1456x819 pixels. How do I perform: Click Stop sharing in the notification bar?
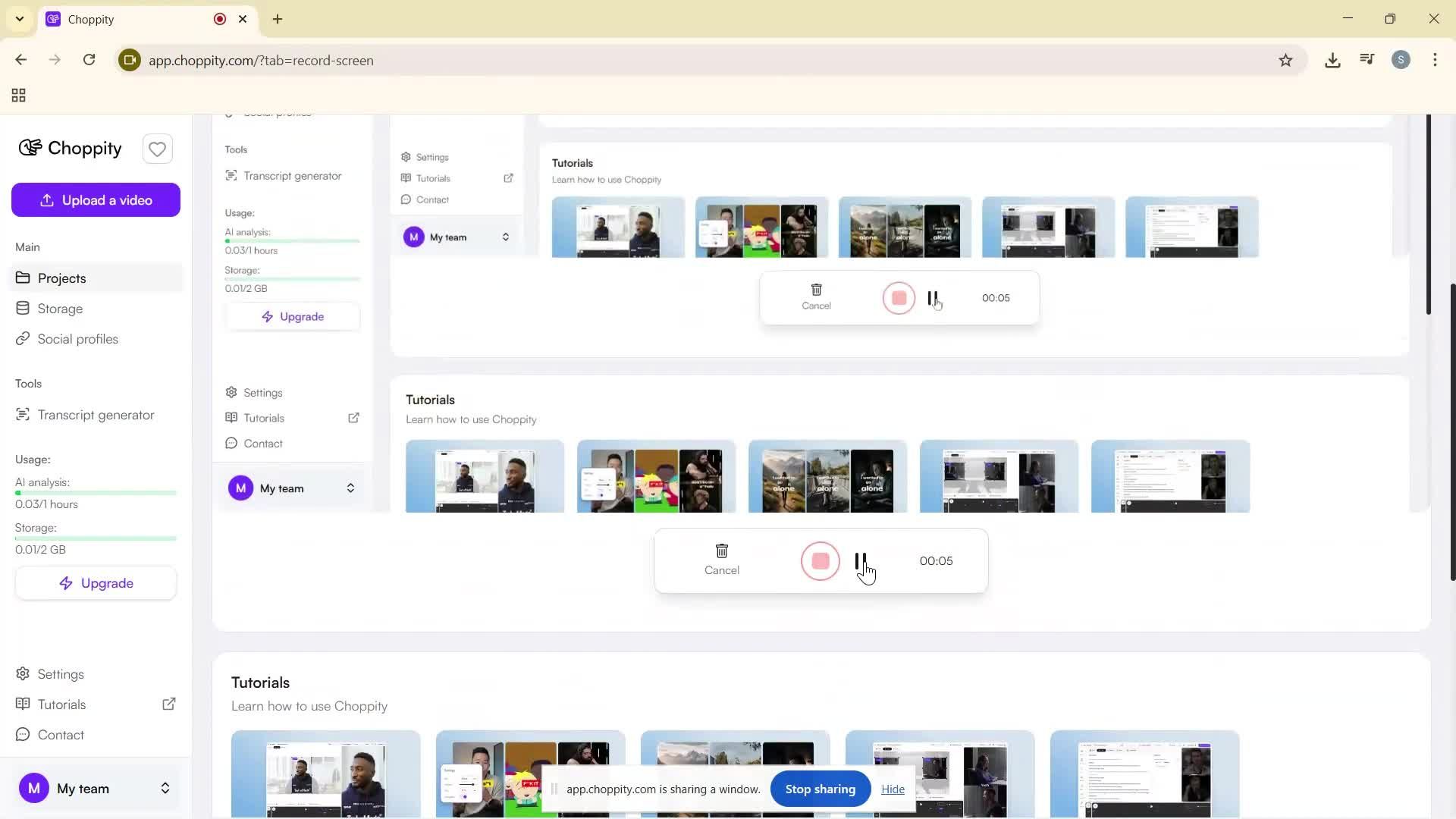point(820,789)
